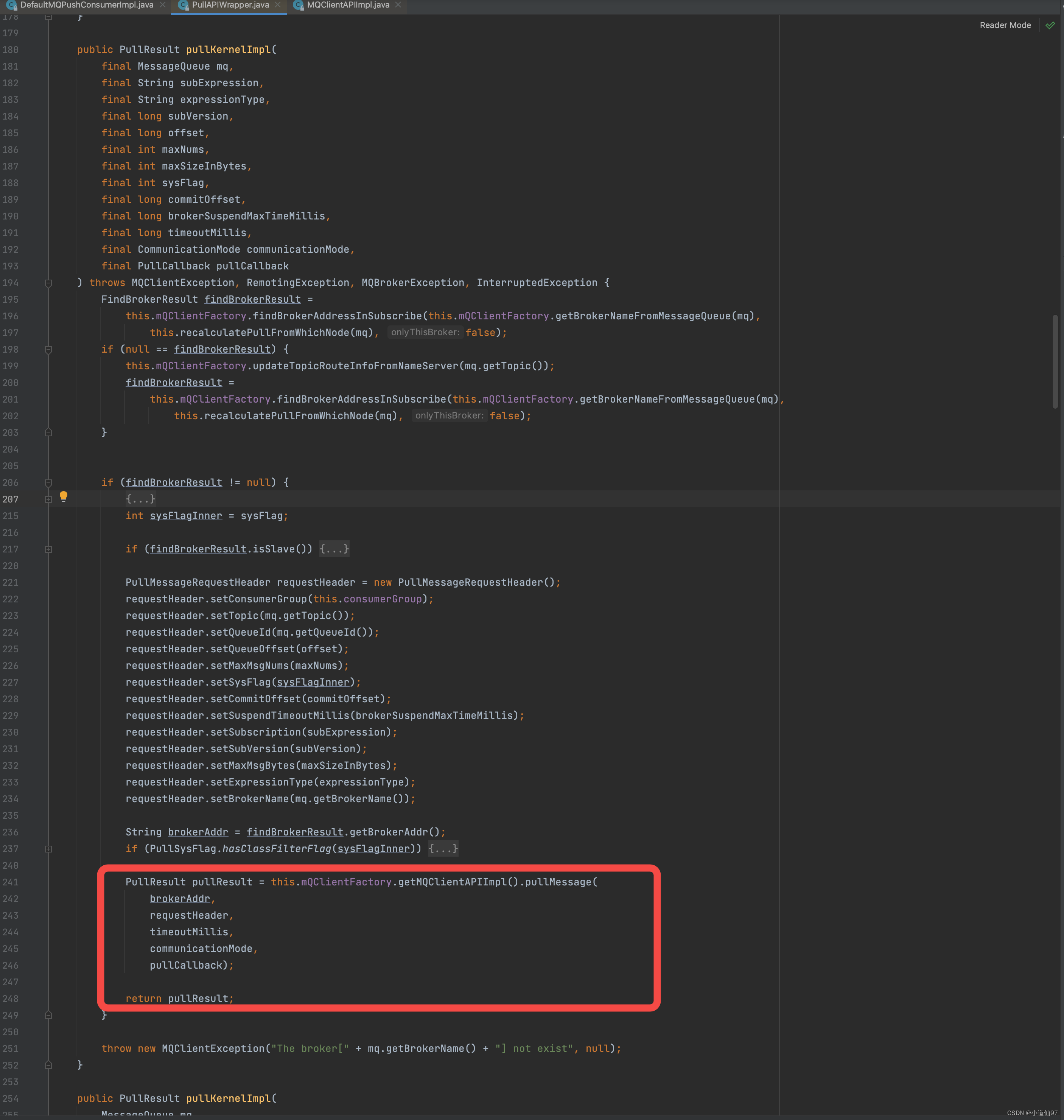Click the fold end marker on line 203

click(48, 433)
